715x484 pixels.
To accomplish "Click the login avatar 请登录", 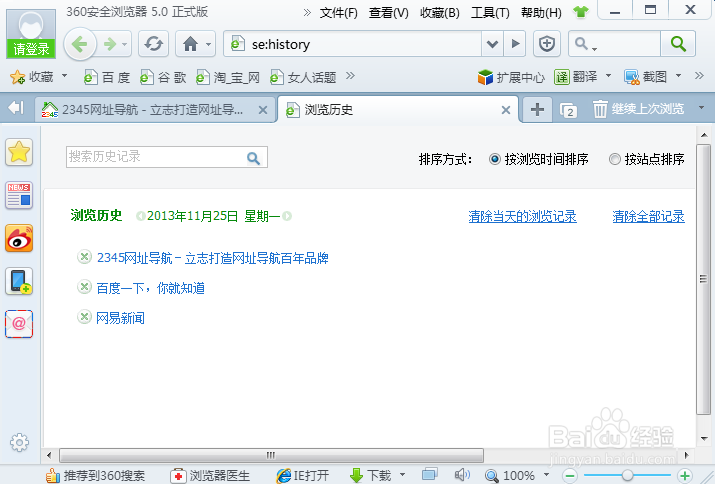I will (x=31, y=34).
